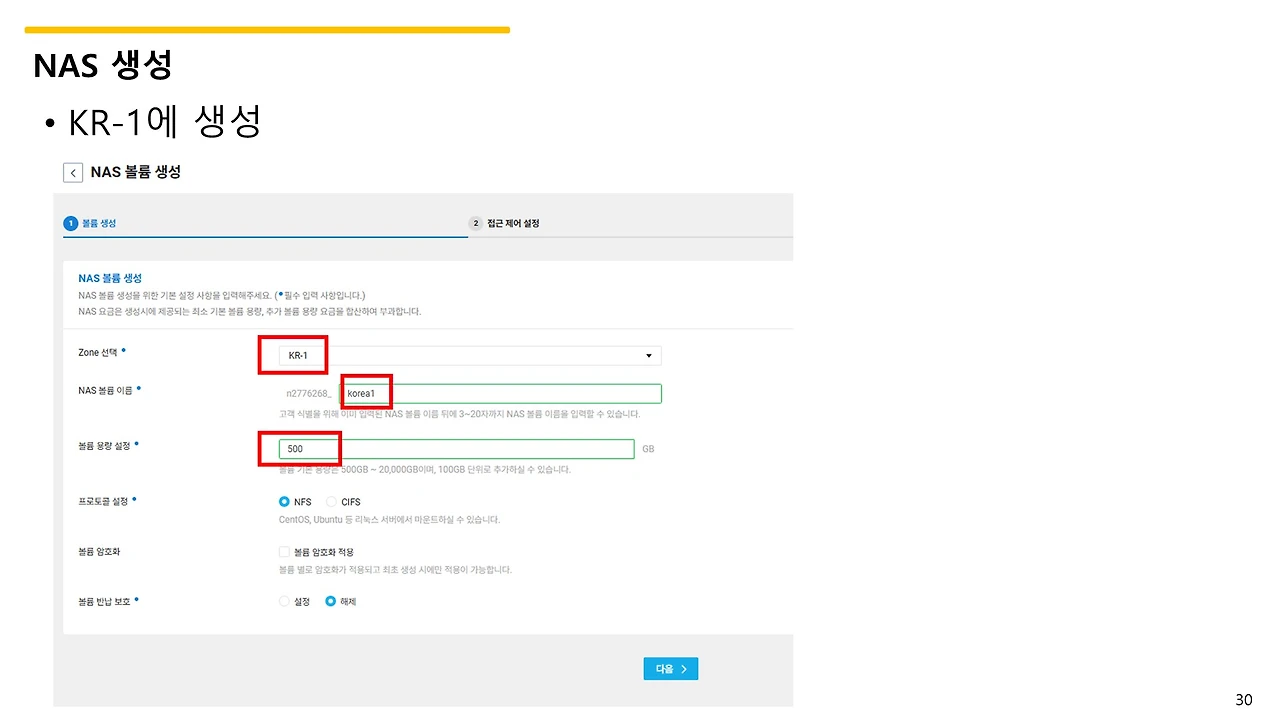Click the GB unit label beside capacity

point(648,449)
